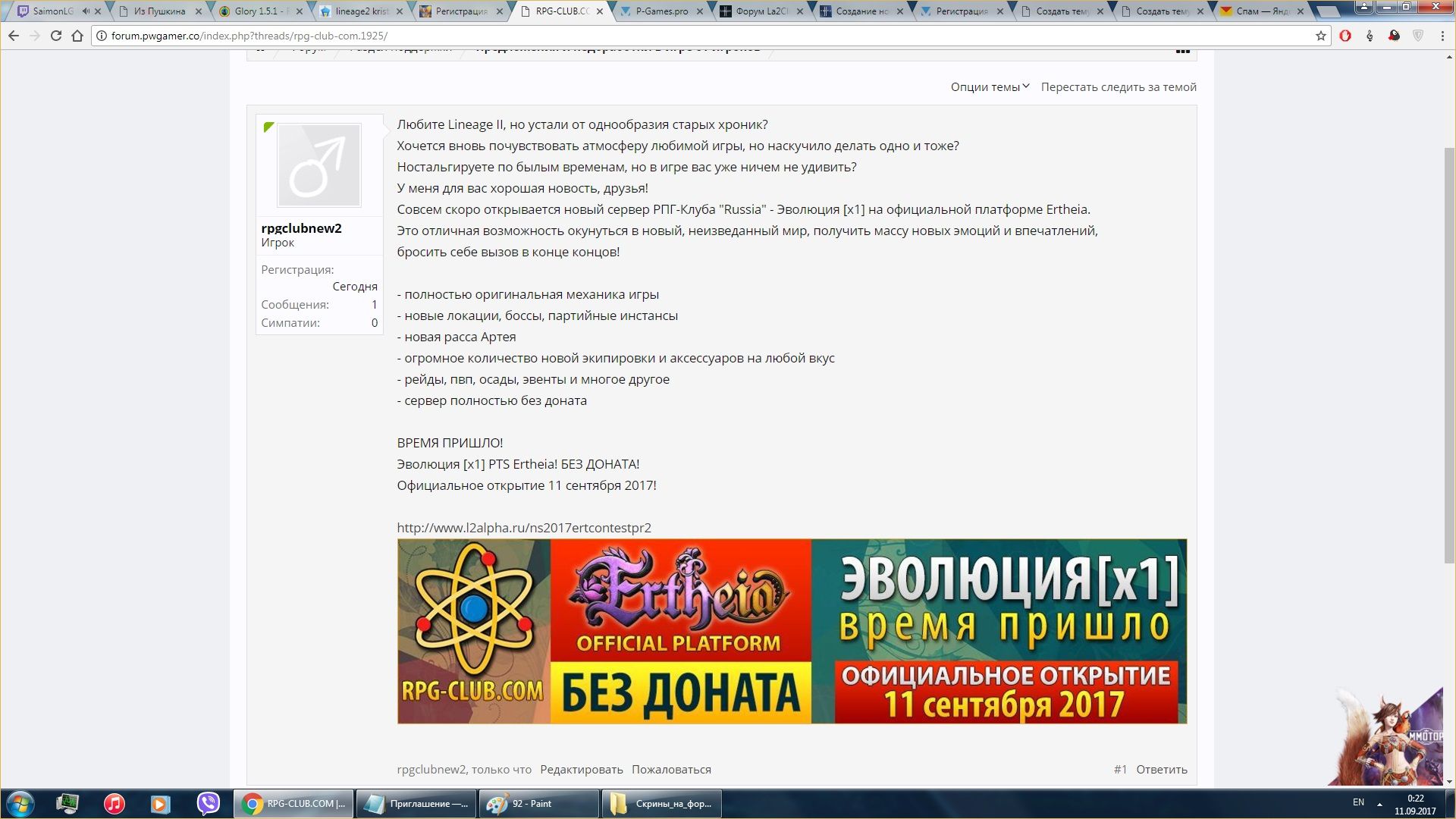
Task: Open the media player taskbar icon
Action: (x=161, y=804)
